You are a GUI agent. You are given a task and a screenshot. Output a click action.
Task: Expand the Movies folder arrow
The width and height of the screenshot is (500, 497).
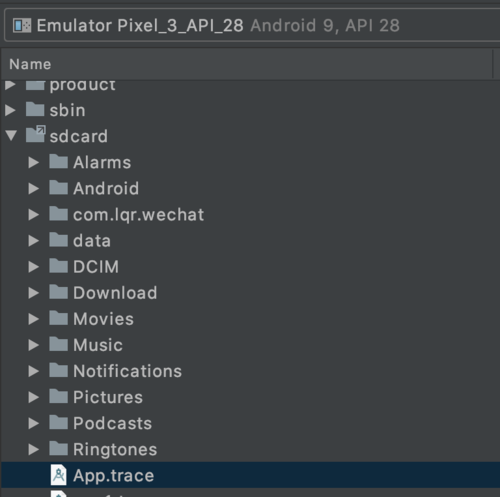coord(33,319)
